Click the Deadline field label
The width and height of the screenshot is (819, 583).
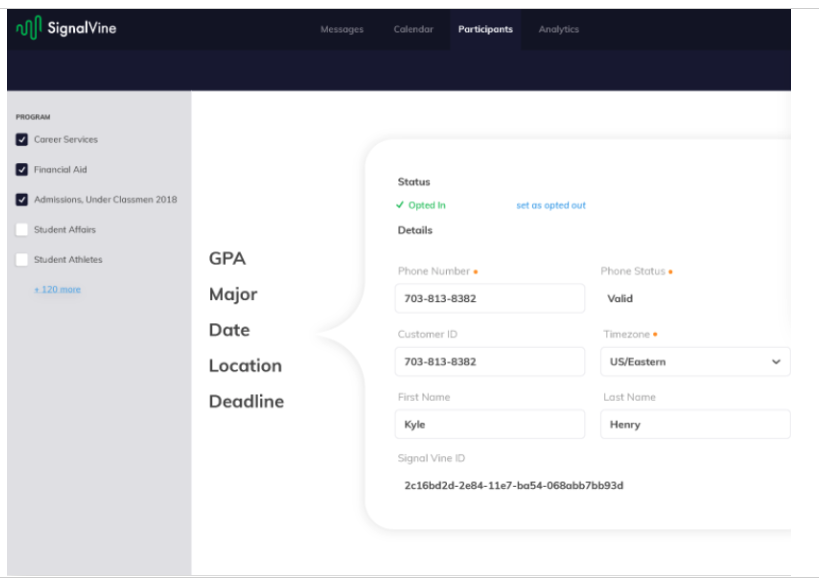pos(245,399)
